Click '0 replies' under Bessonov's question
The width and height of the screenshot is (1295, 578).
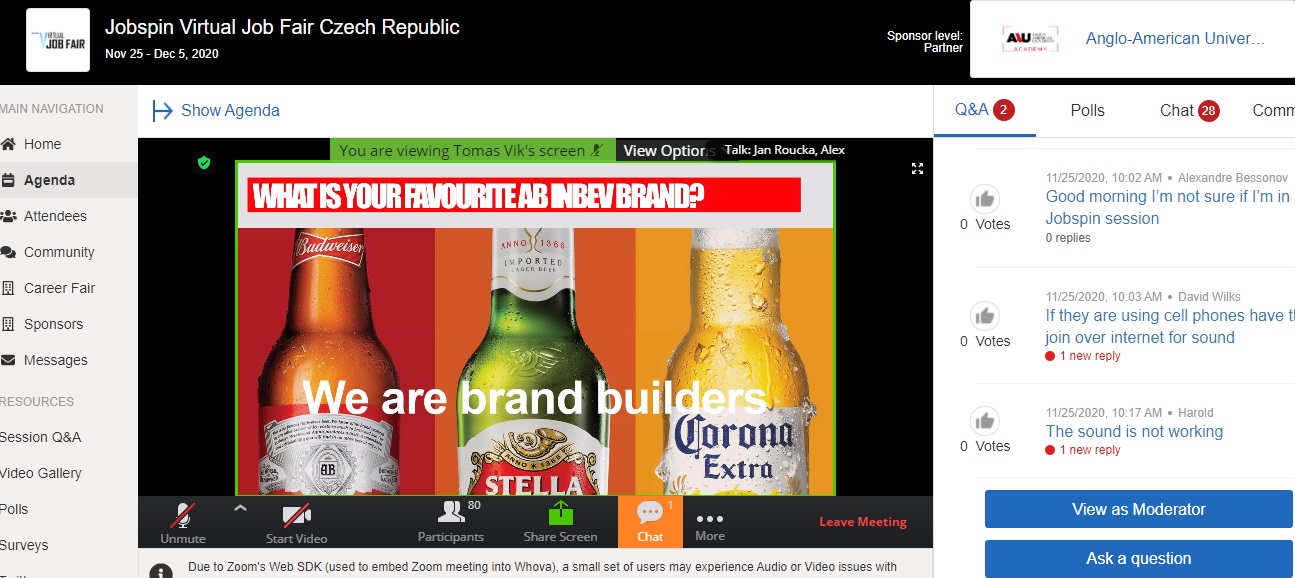1068,238
